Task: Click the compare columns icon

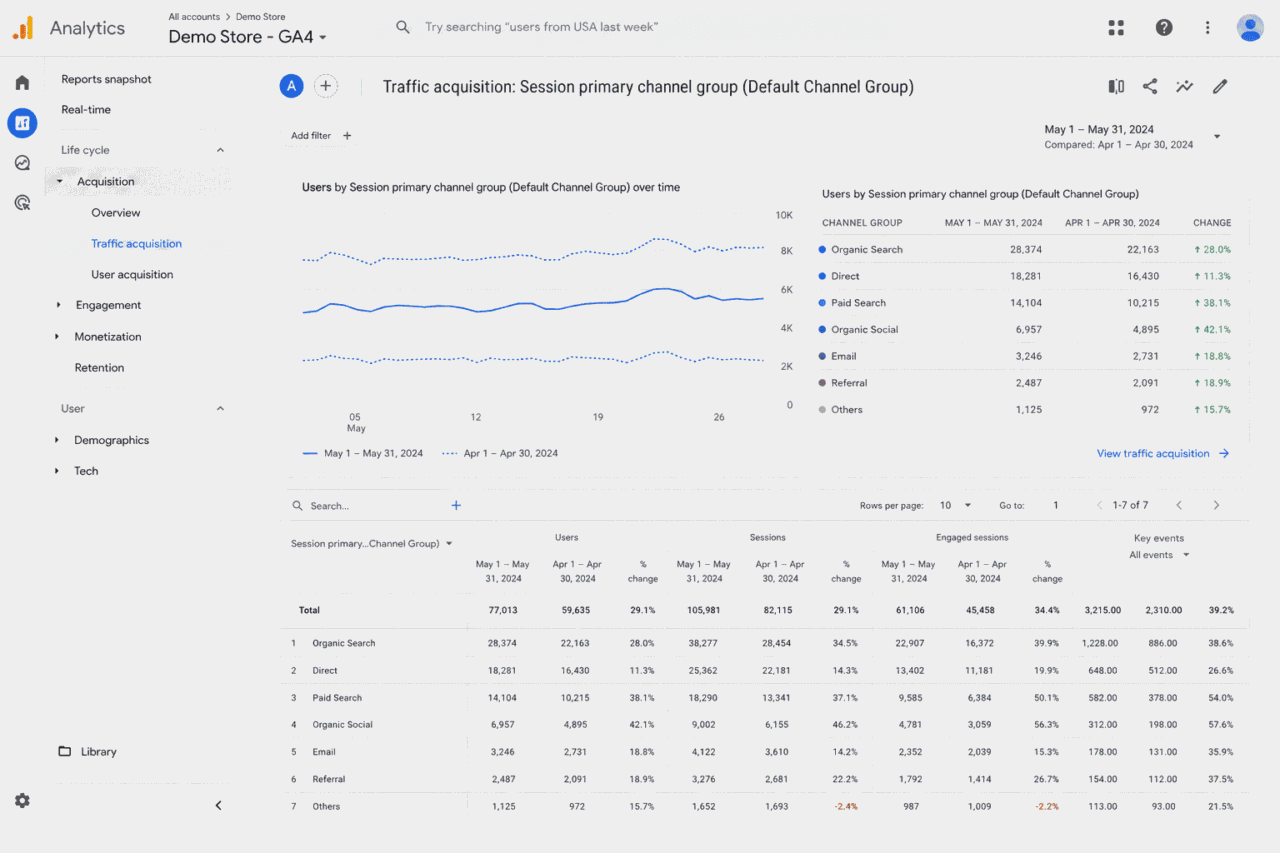Action: pyautogui.click(x=1116, y=87)
